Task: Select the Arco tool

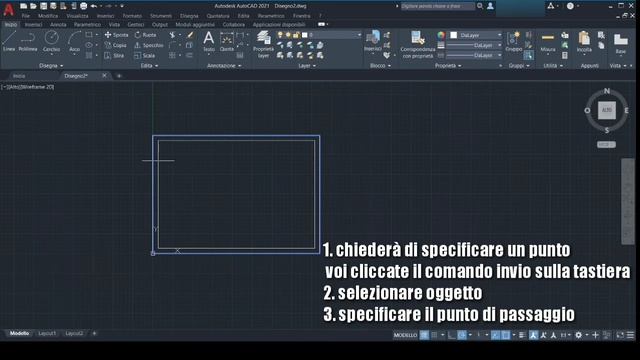Action: 74,41
